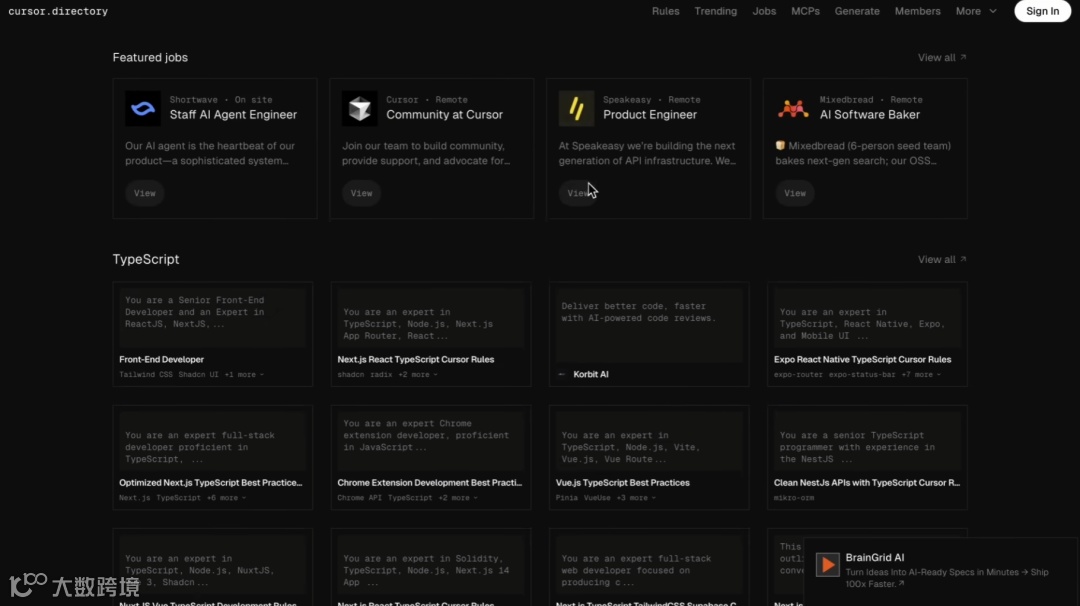Image resolution: width=1080 pixels, height=606 pixels.
Task: Click the 'VueUse' tag
Action: (597, 498)
